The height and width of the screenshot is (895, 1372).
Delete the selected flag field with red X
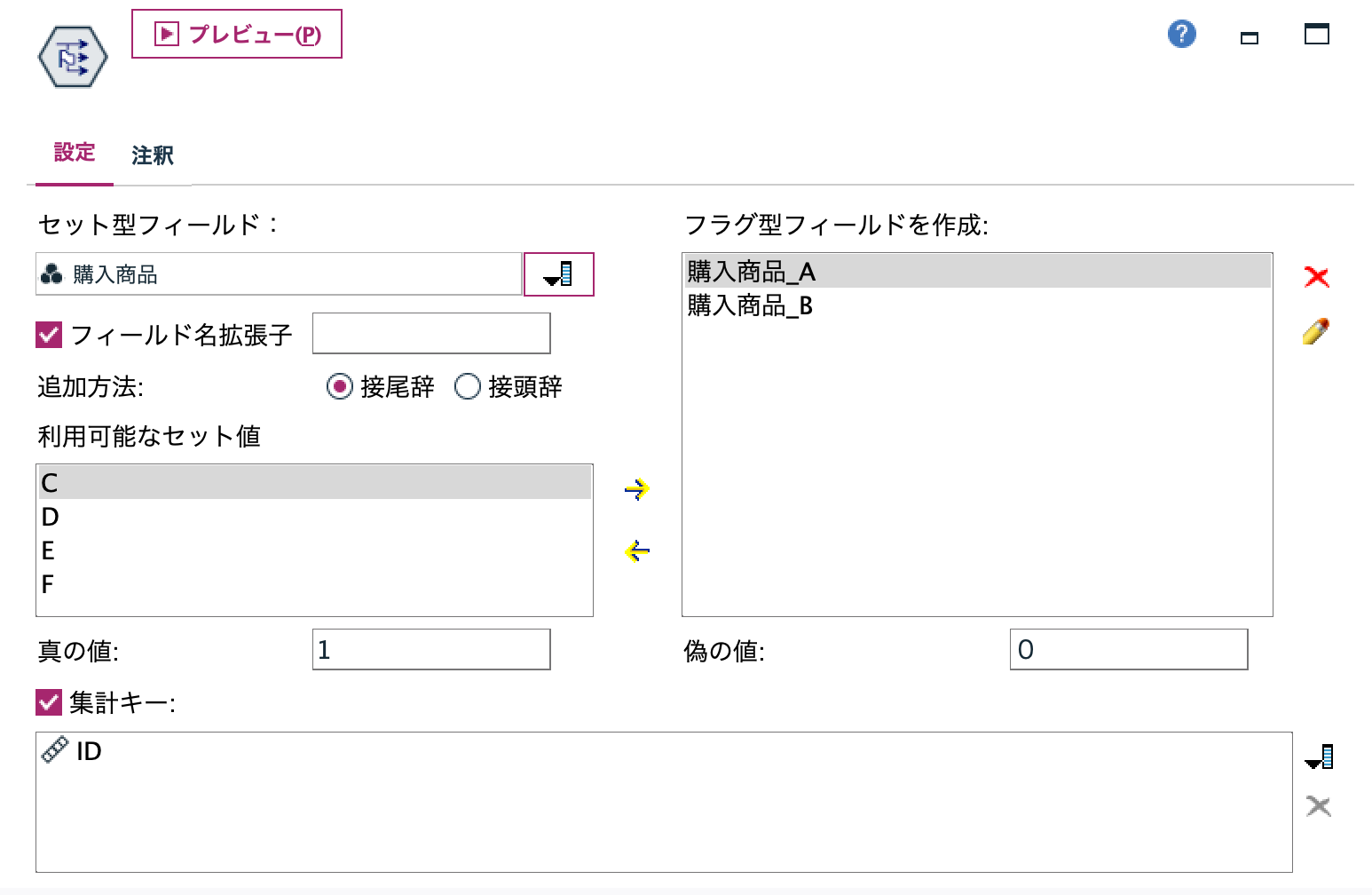1317,277
